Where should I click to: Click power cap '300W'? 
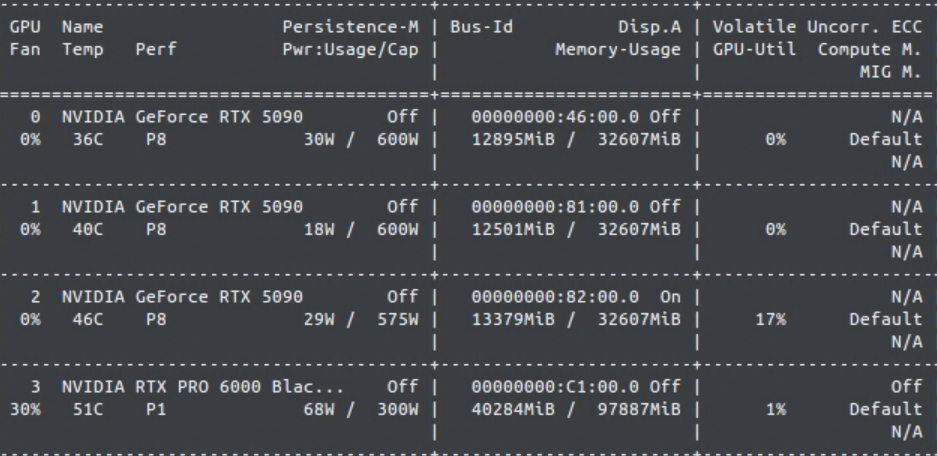[x=398, y=409]
